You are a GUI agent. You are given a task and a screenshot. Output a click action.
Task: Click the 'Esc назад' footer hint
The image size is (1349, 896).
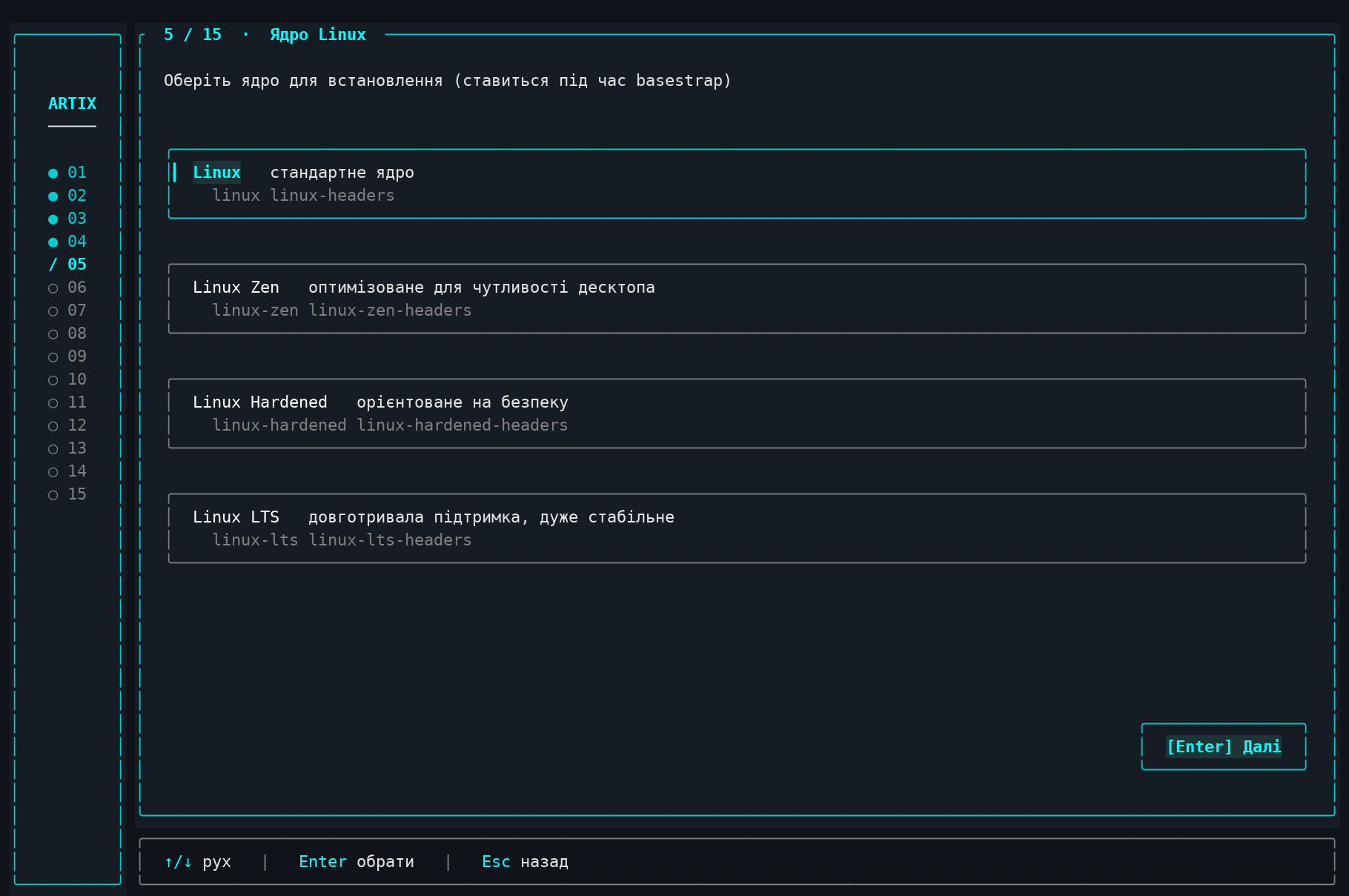(525, 862)
